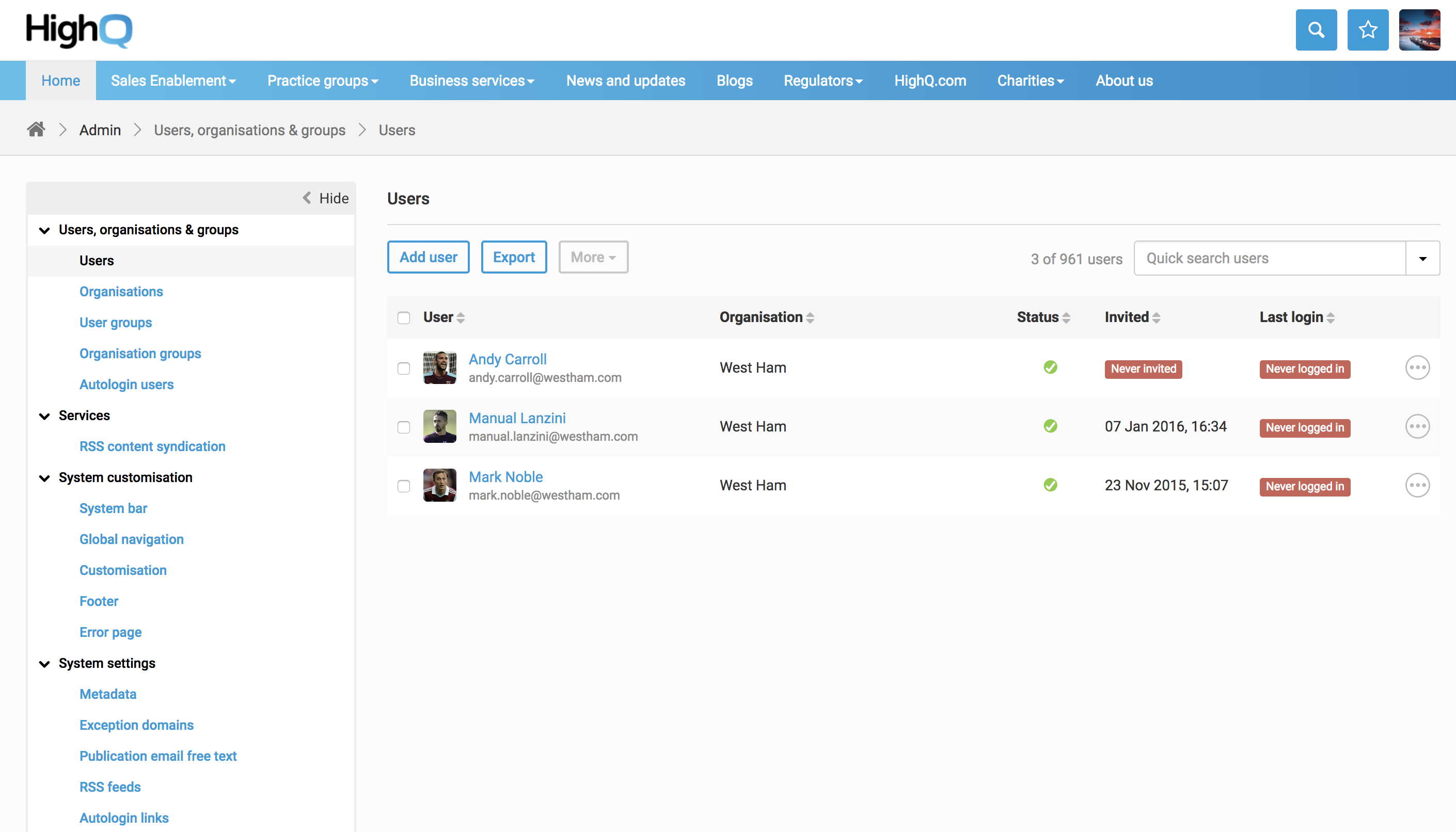The width and height of the screenshot is (1456, 832).
Task: Sort table by User column
Action: click(444, 317)
